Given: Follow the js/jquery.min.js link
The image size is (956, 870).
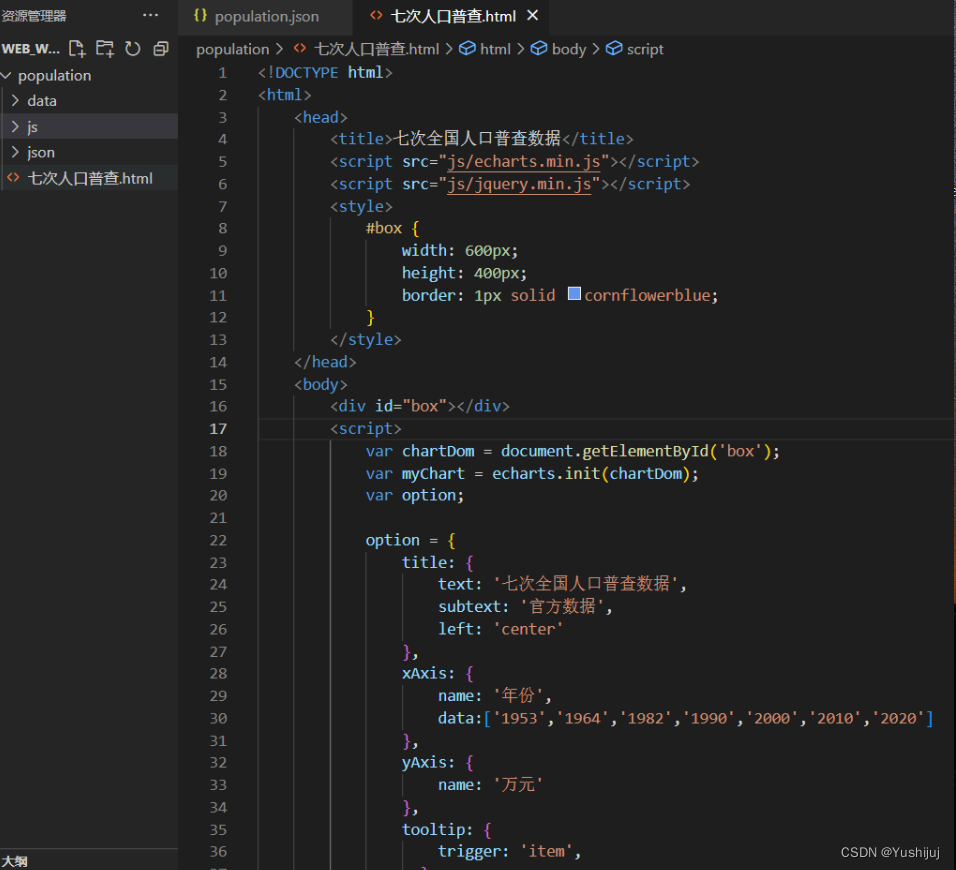Looking at the screenshot, I should [x=519, y=184].
